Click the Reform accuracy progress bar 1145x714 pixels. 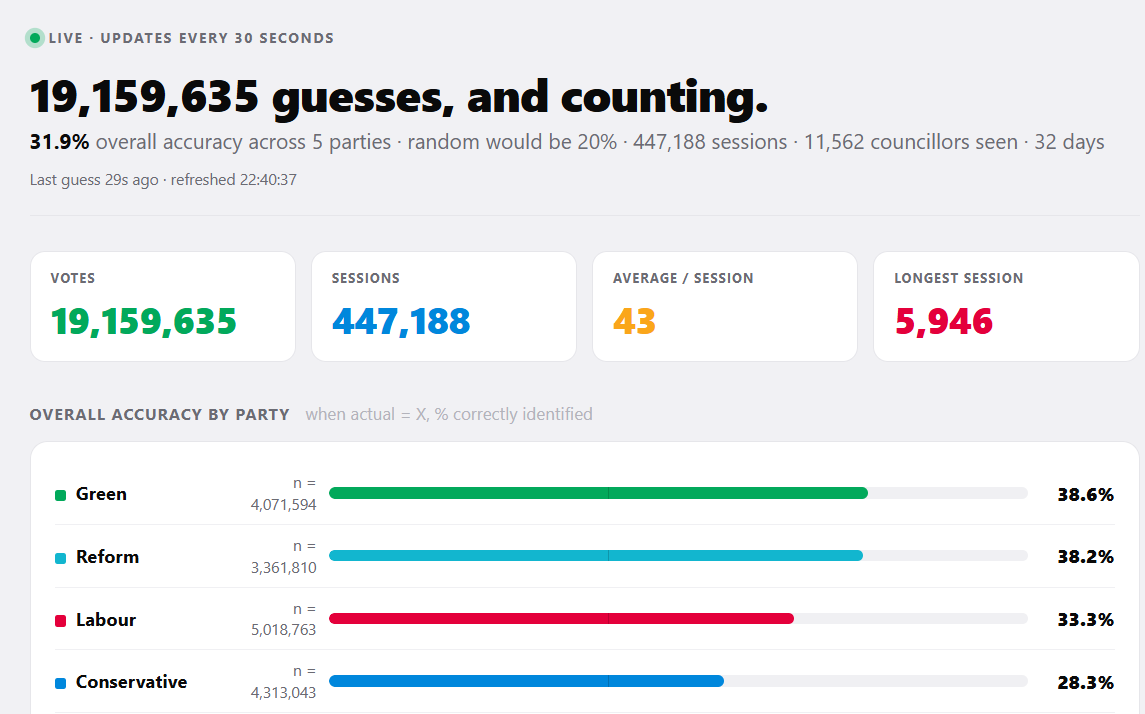pos(678,556)
